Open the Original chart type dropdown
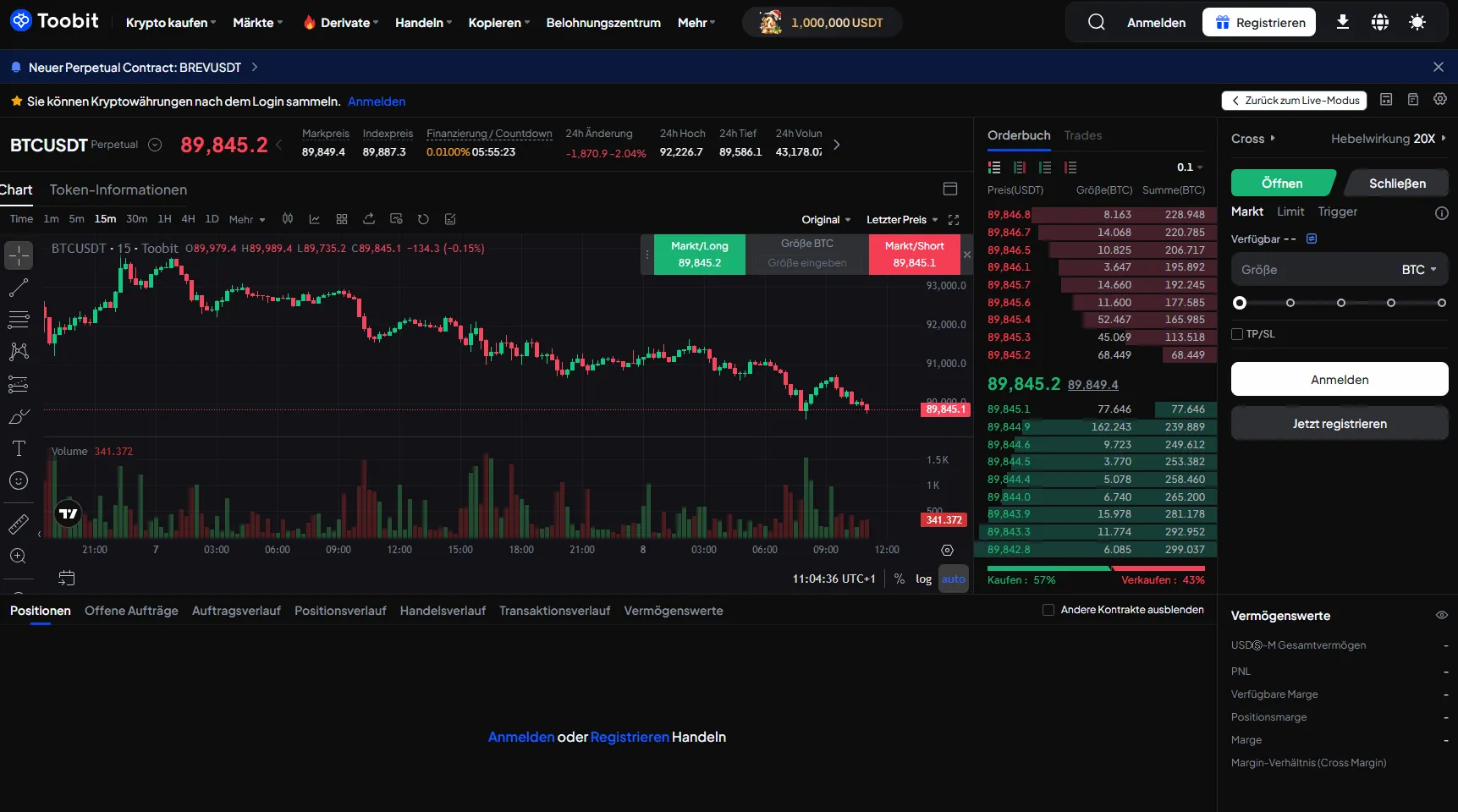This screenshot has width=1458, height=812. (x=826, y=220)
